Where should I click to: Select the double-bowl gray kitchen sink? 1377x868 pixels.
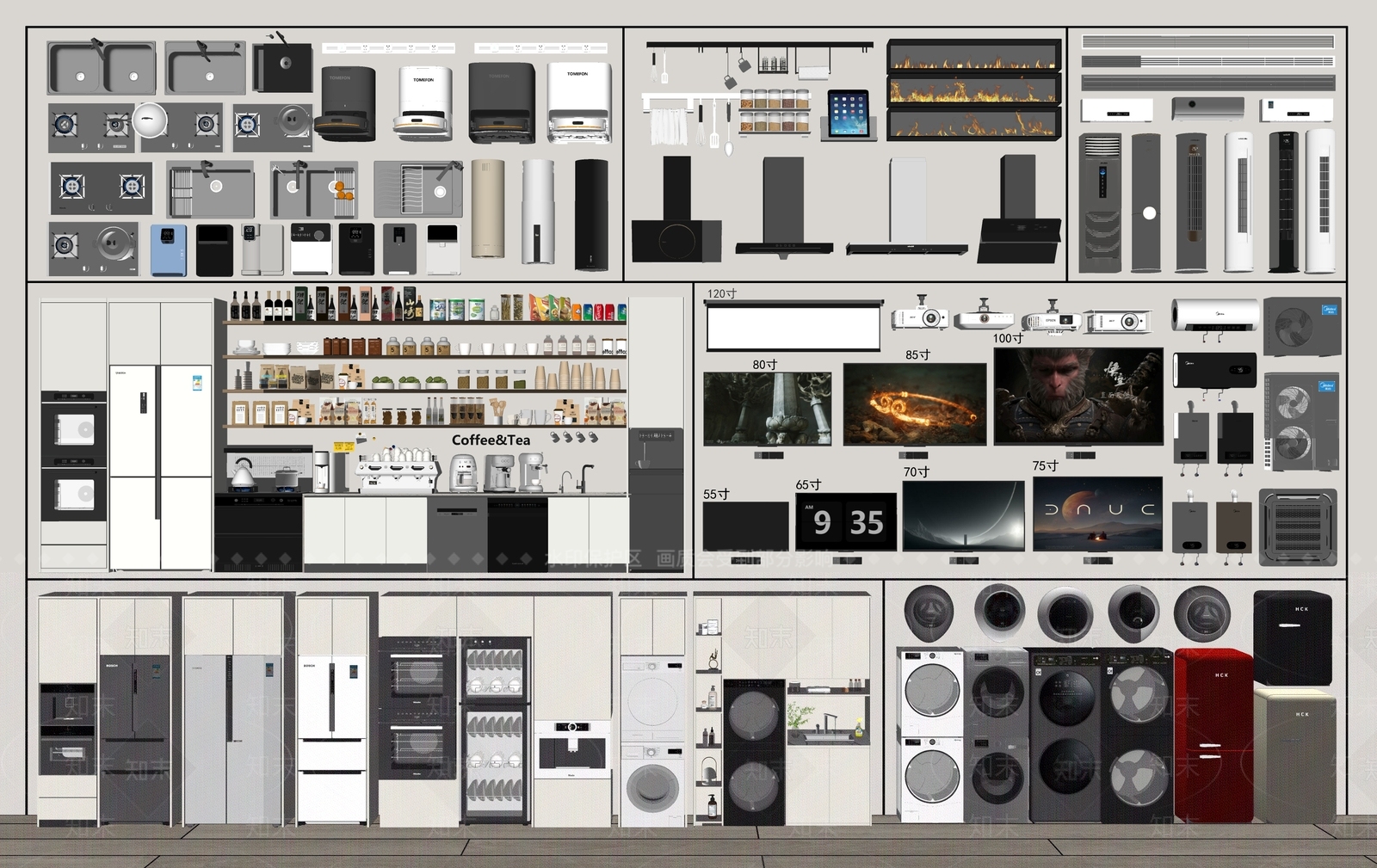tap(102, 68)
